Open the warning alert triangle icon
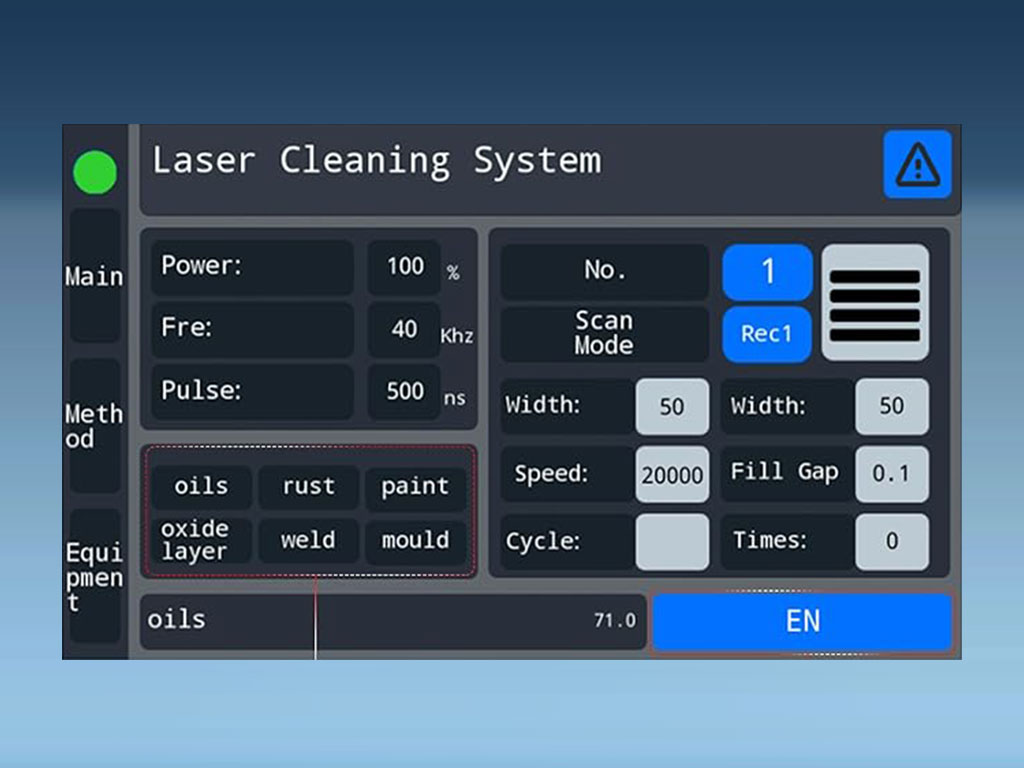This screenshot has width=1024, height=768. (917, 164)
